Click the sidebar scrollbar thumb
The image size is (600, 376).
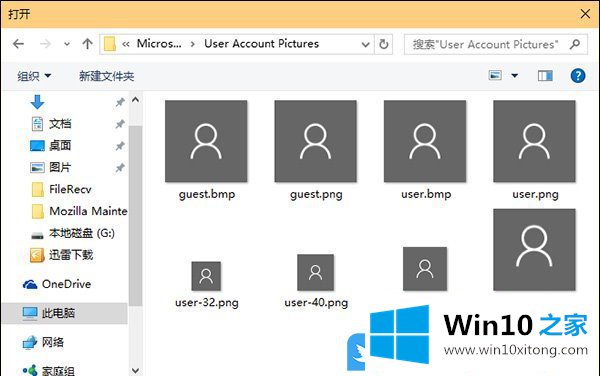pos(135,216)
